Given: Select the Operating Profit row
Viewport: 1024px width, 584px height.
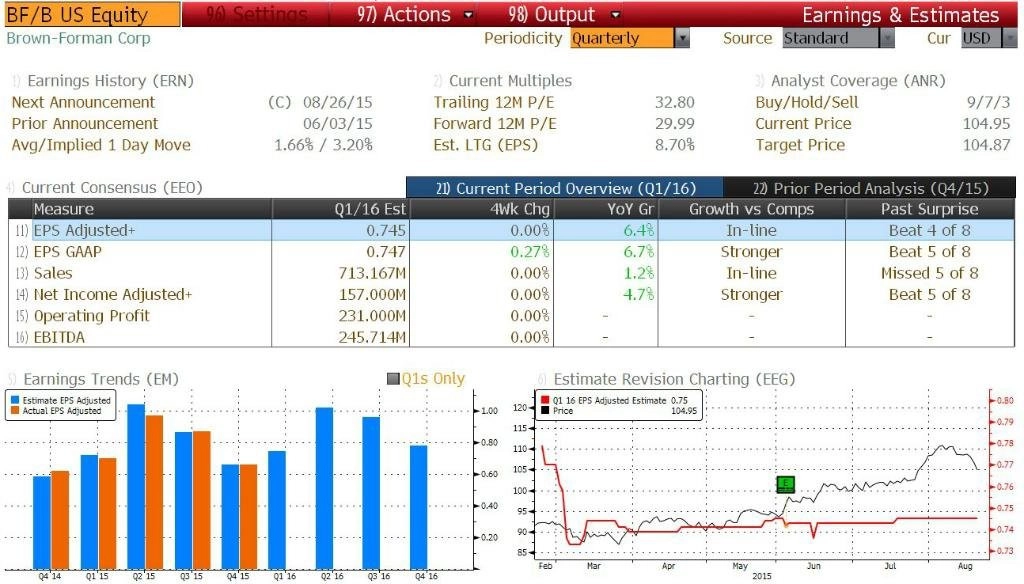Looking at the screenshot, I should 511,316.
